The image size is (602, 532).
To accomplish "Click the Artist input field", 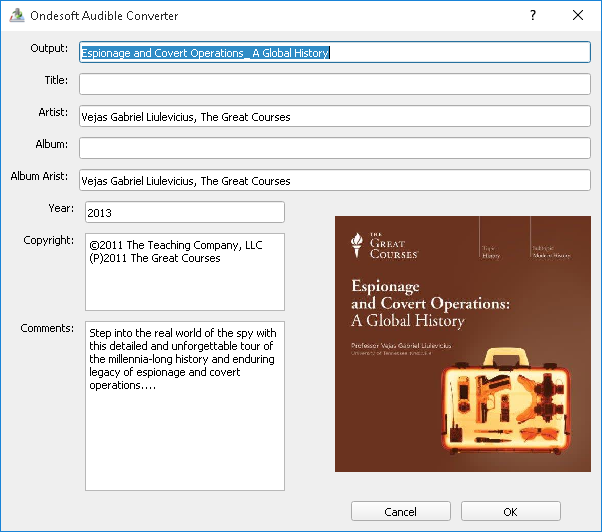I will click(x=335, y=116).
